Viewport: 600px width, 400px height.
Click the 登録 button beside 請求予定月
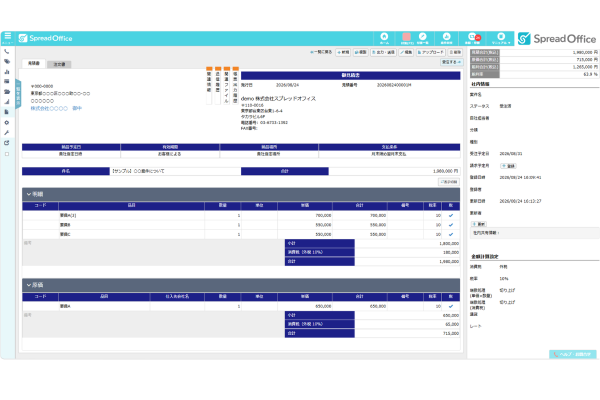509,166
